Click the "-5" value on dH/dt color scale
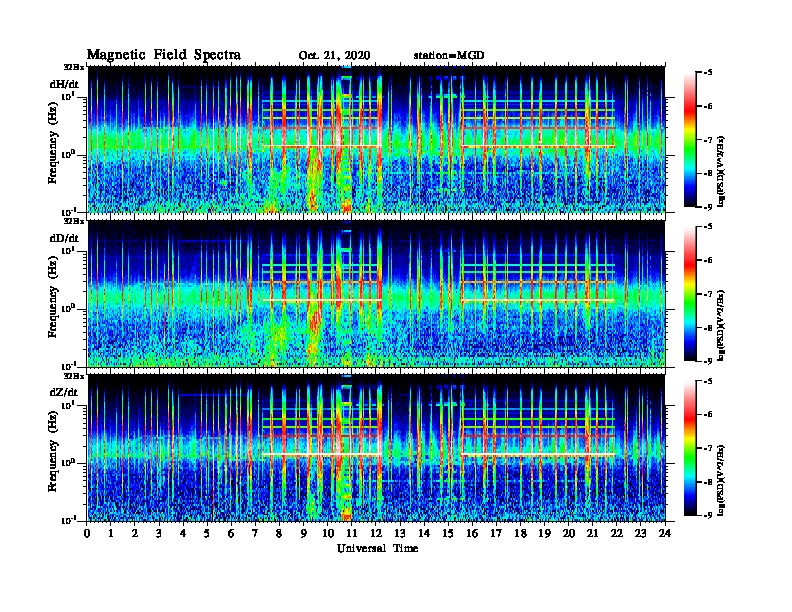Viewport: 792px width, 612px height. tap(708, 73)
